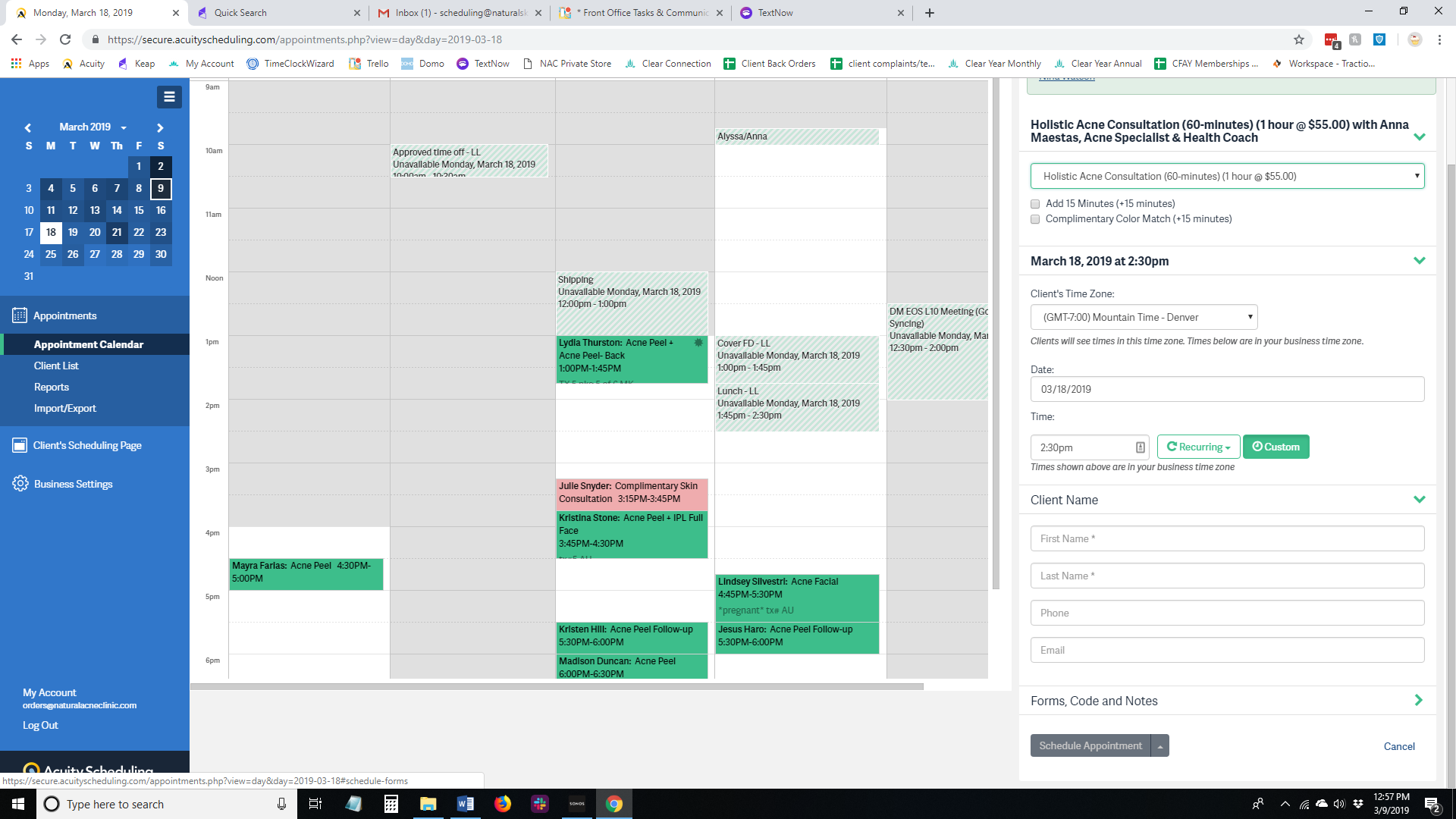Toggle the hamburger sidebar menu icon
1456x819 pixels.
[169, 97]
